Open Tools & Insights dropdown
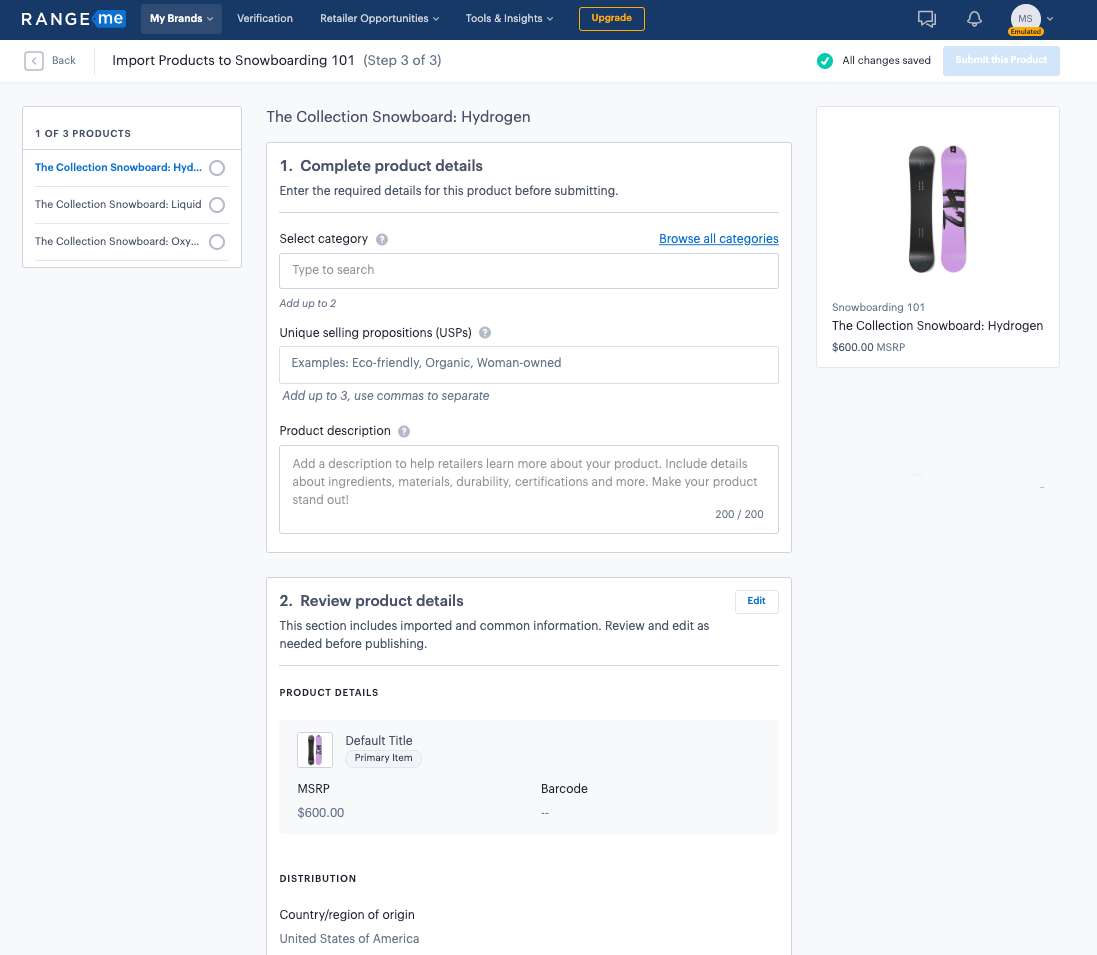The height and width of the screenshot is (955, 1097). 509,19
